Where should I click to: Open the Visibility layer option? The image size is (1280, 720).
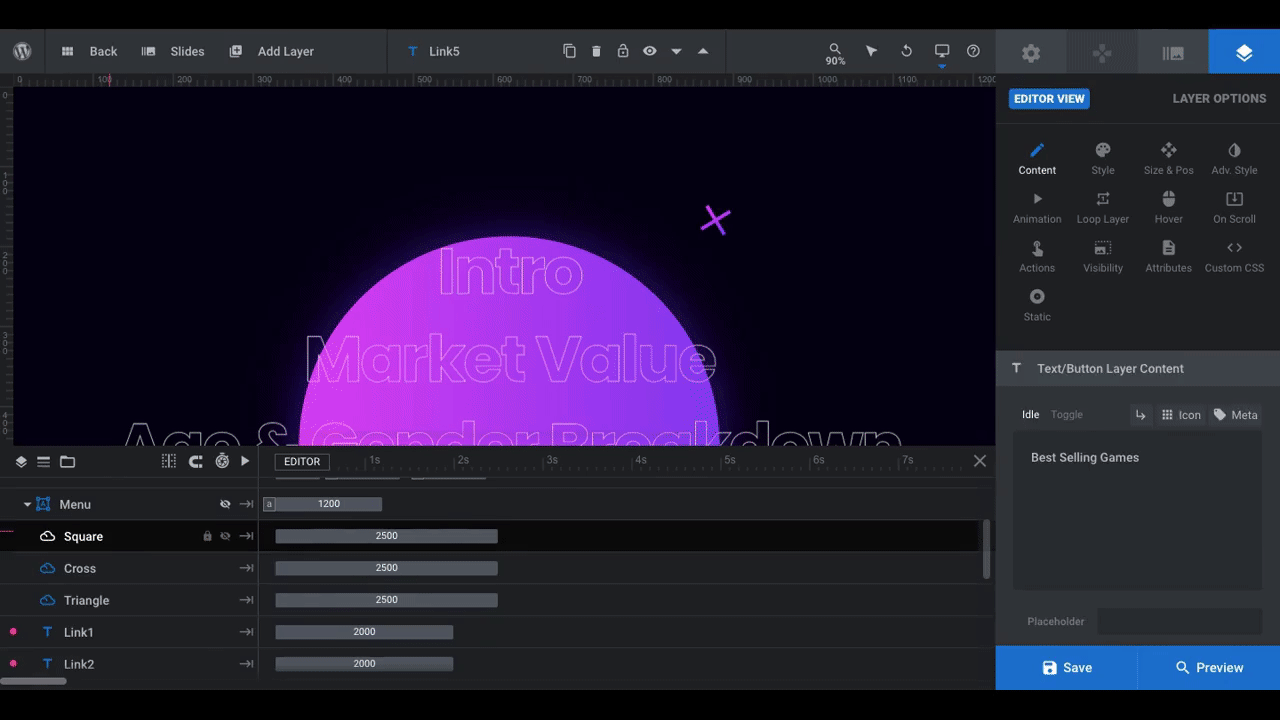coord(1103,257)
